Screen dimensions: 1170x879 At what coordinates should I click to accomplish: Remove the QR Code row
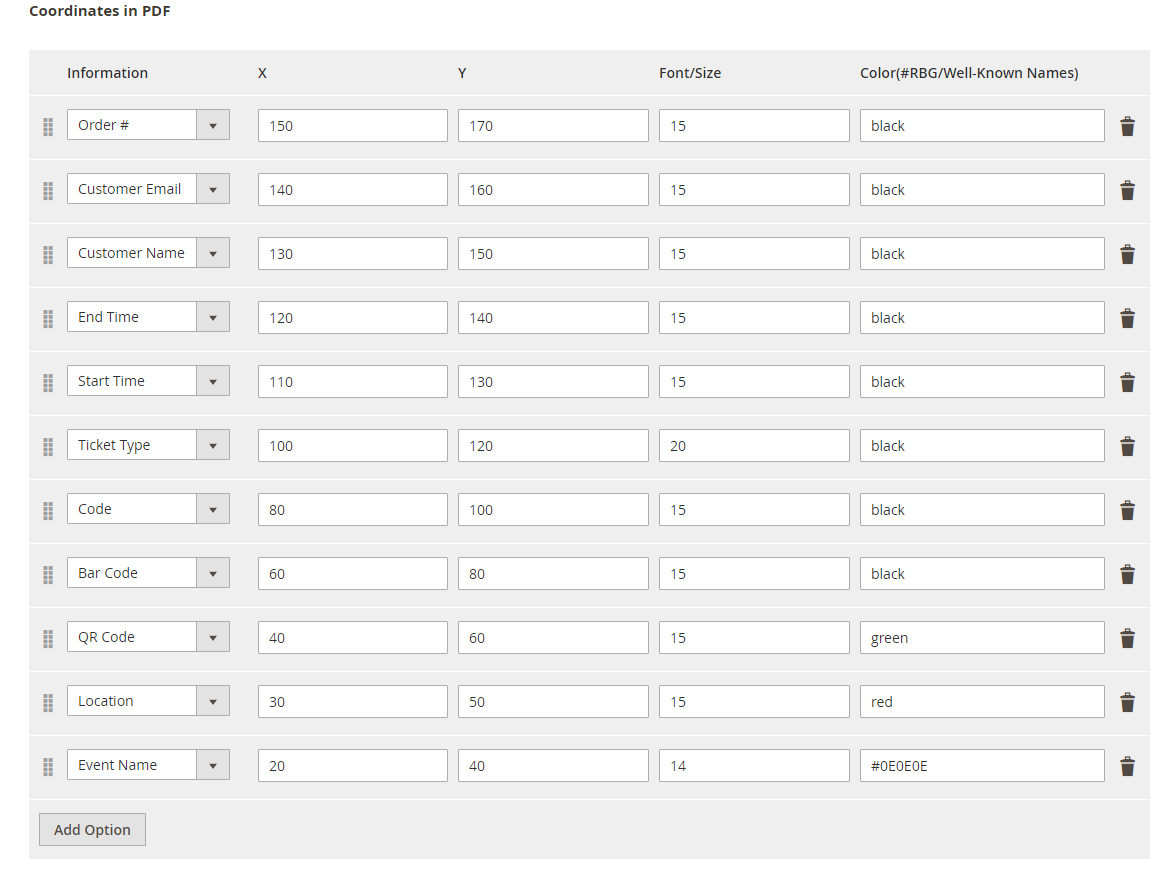coord(1127,639)
